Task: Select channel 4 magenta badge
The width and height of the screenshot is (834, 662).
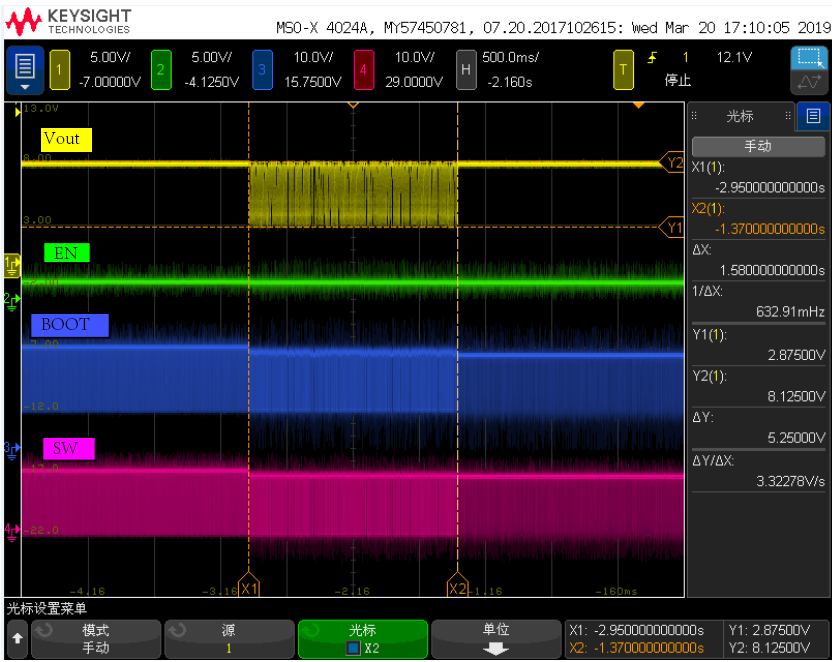Action: [x=363, y=70]
